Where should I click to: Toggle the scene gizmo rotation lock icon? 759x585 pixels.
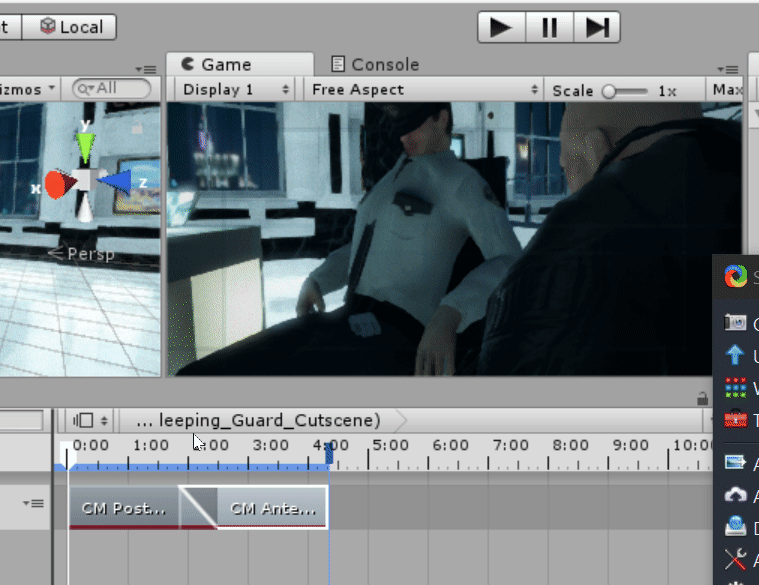pyautogui.click(x=137, y=128)
